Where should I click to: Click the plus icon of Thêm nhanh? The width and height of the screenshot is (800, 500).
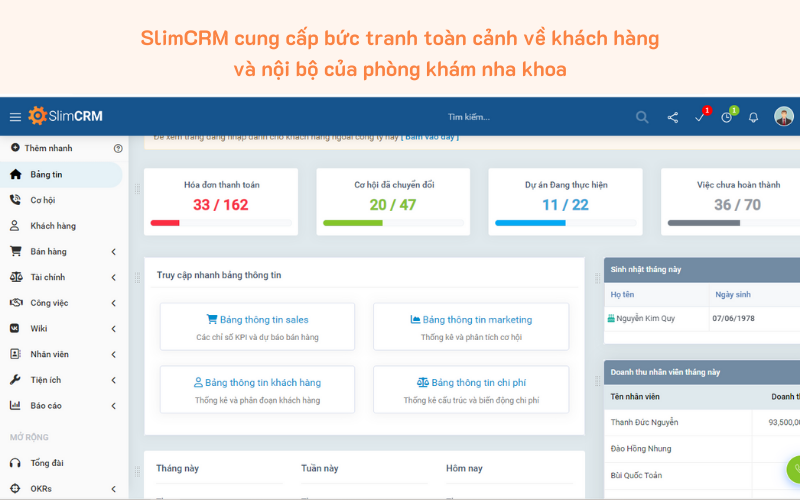[x=15, y=147]
